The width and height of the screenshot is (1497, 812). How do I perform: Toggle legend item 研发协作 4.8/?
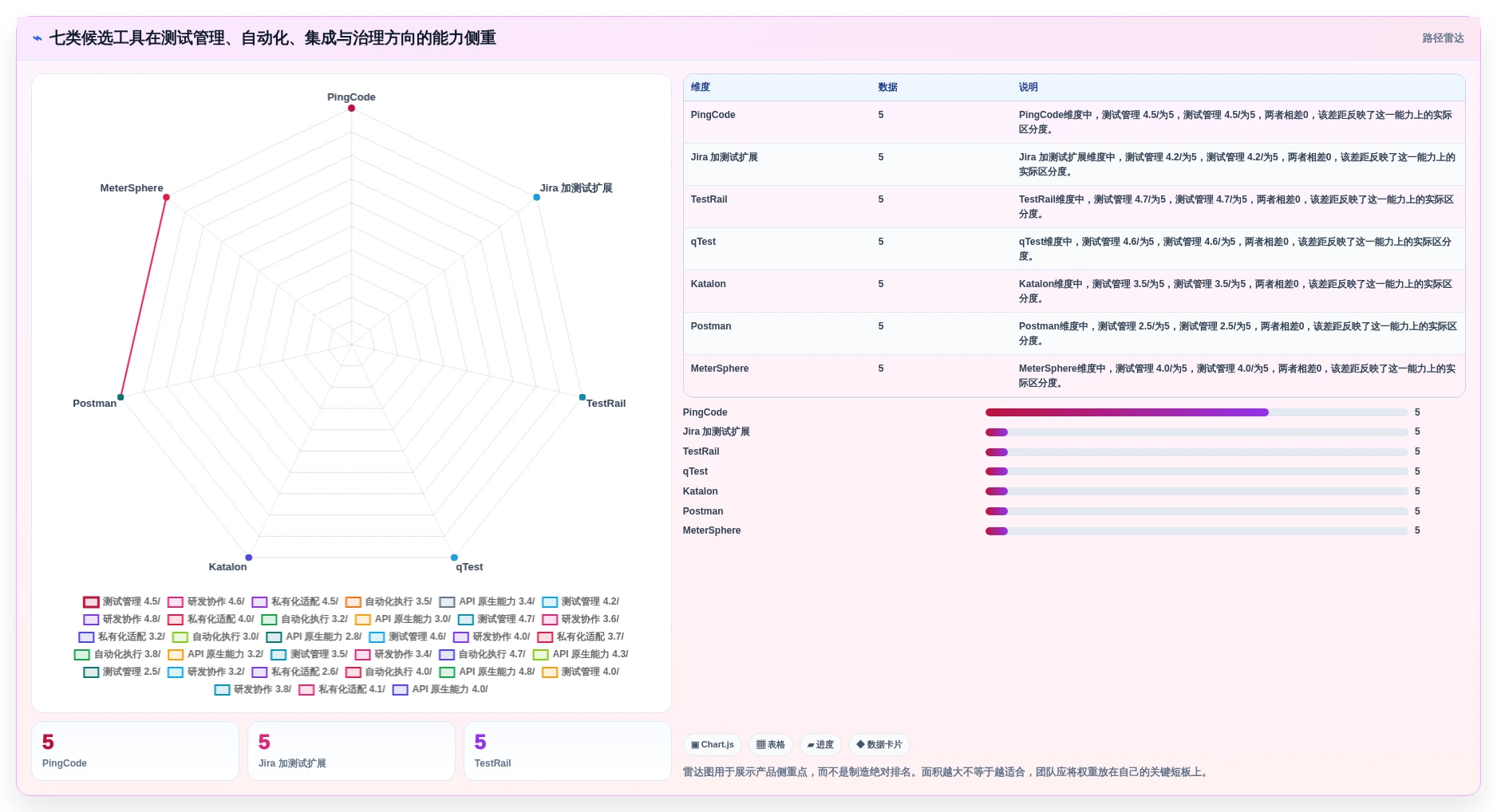pyautogui.click(x=121, y=620)
